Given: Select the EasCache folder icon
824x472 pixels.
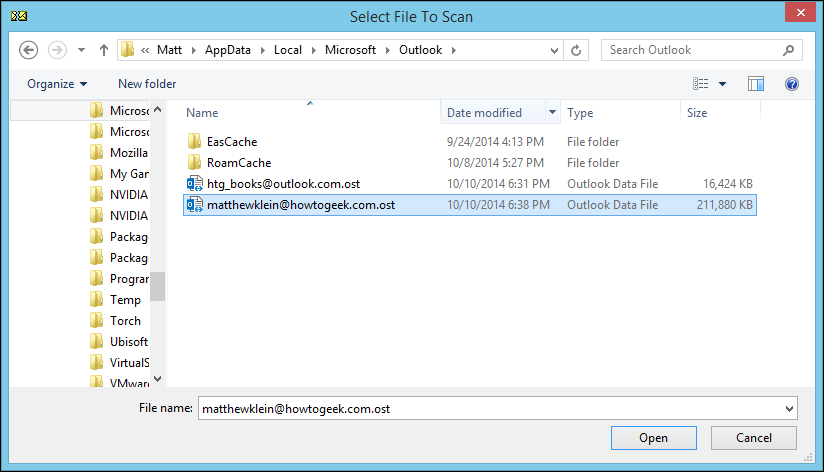Looking at the screenshot, I should 194,141.
